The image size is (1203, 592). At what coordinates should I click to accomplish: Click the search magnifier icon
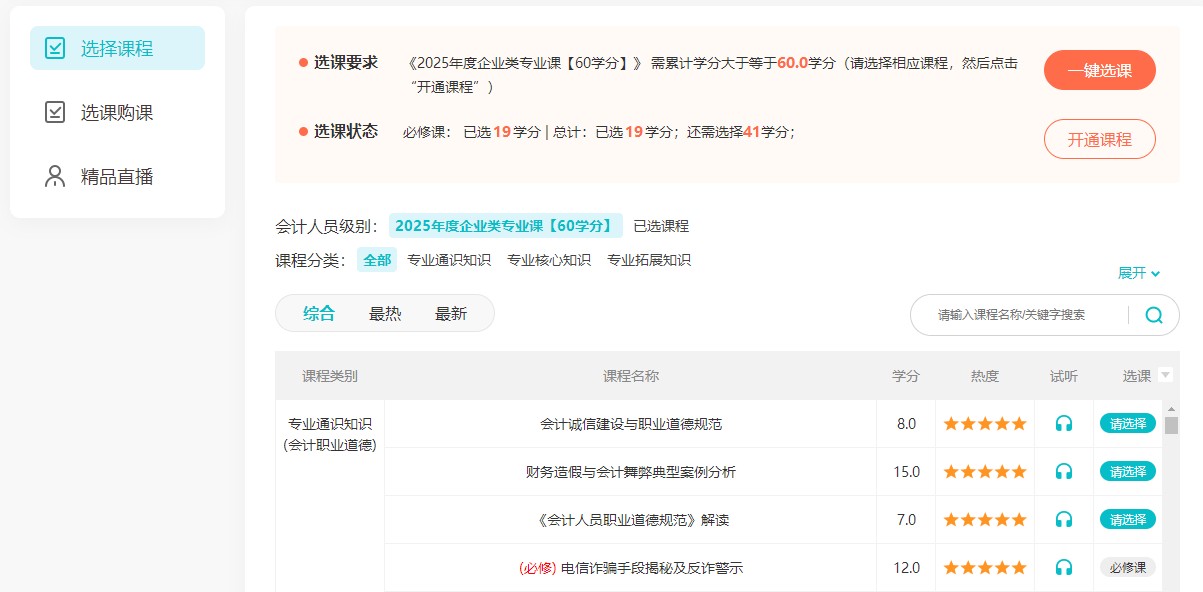click(x=1153, y=315)
